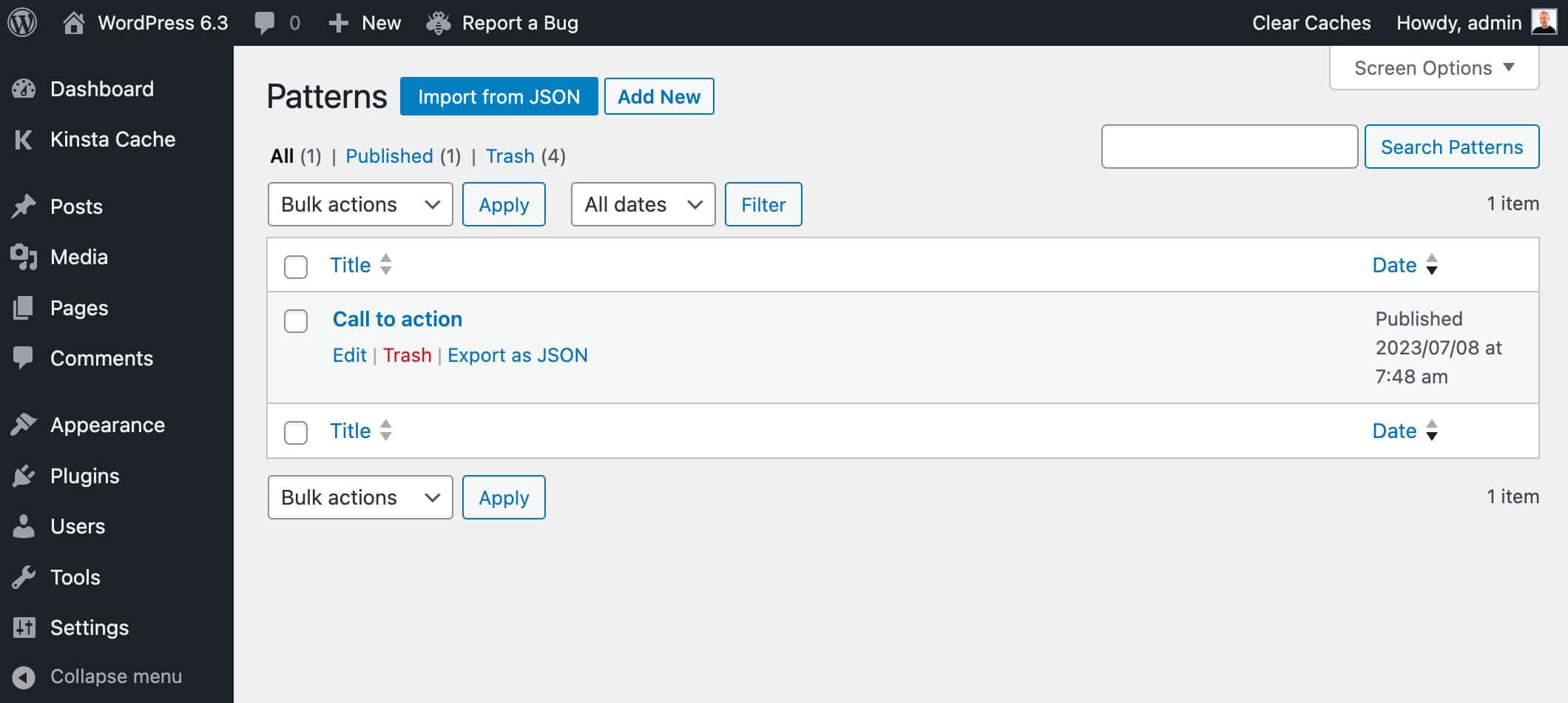Open Media library via its camera icon
Viewport: 1568px width, 703px height.
coord(24,257)
